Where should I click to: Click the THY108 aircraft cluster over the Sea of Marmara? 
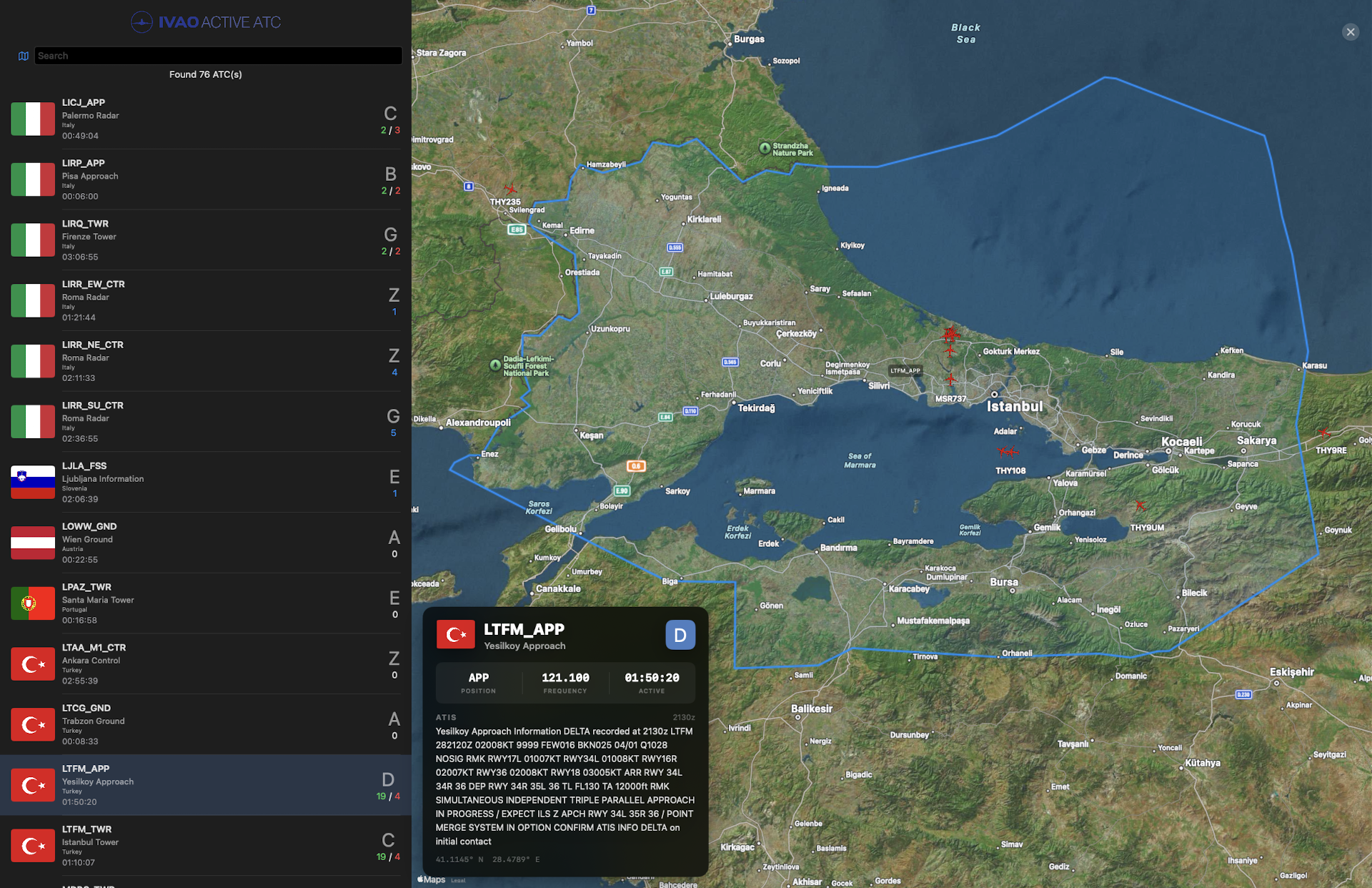(x=1008, y=451)
